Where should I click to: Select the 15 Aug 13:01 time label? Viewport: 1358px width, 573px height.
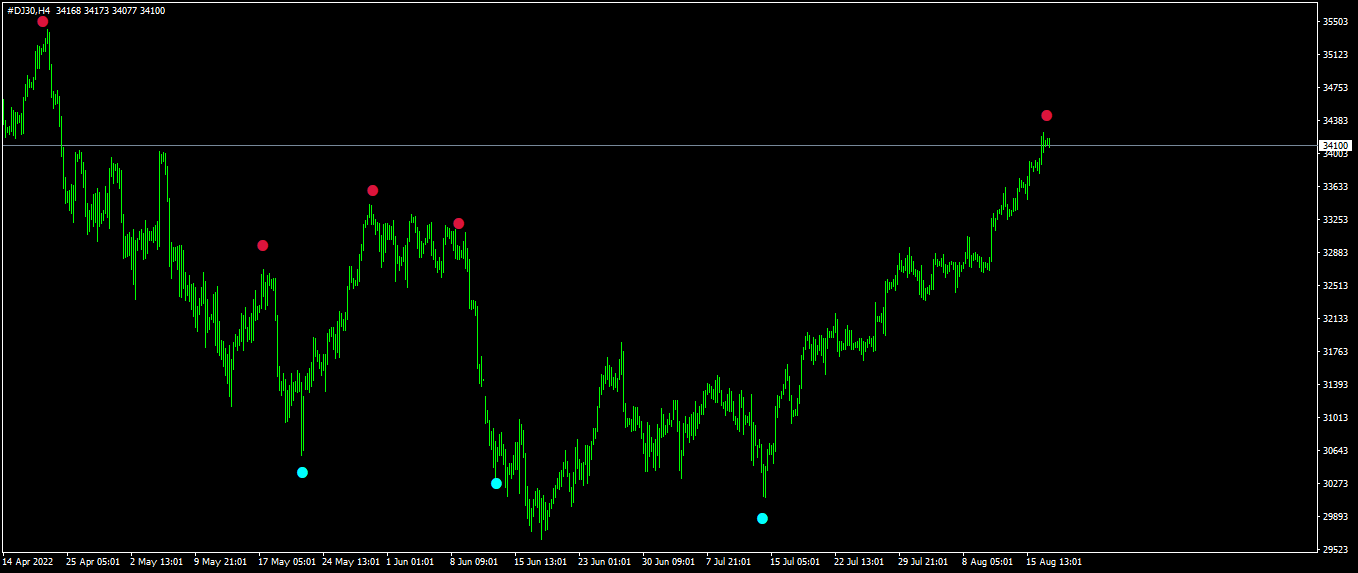pos(1054,561)
